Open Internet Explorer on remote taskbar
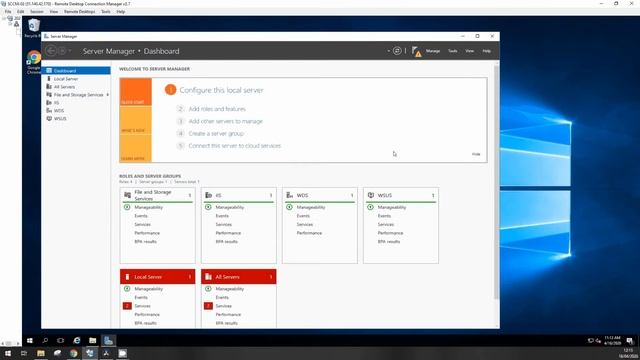This screenshot has width=640, height=360. 77,340
